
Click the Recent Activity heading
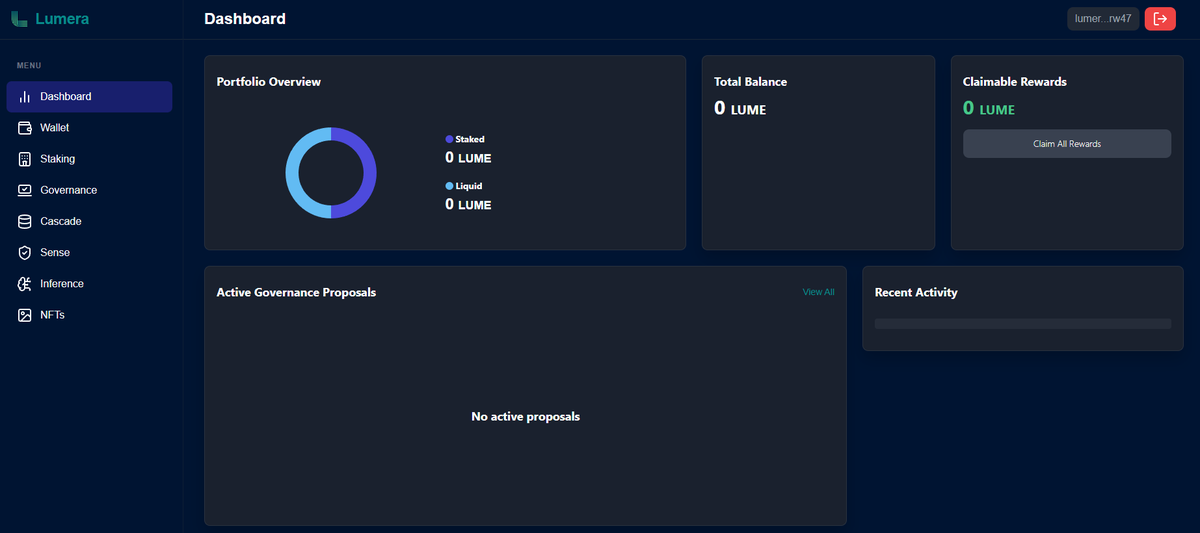click(x=916, y=293)
